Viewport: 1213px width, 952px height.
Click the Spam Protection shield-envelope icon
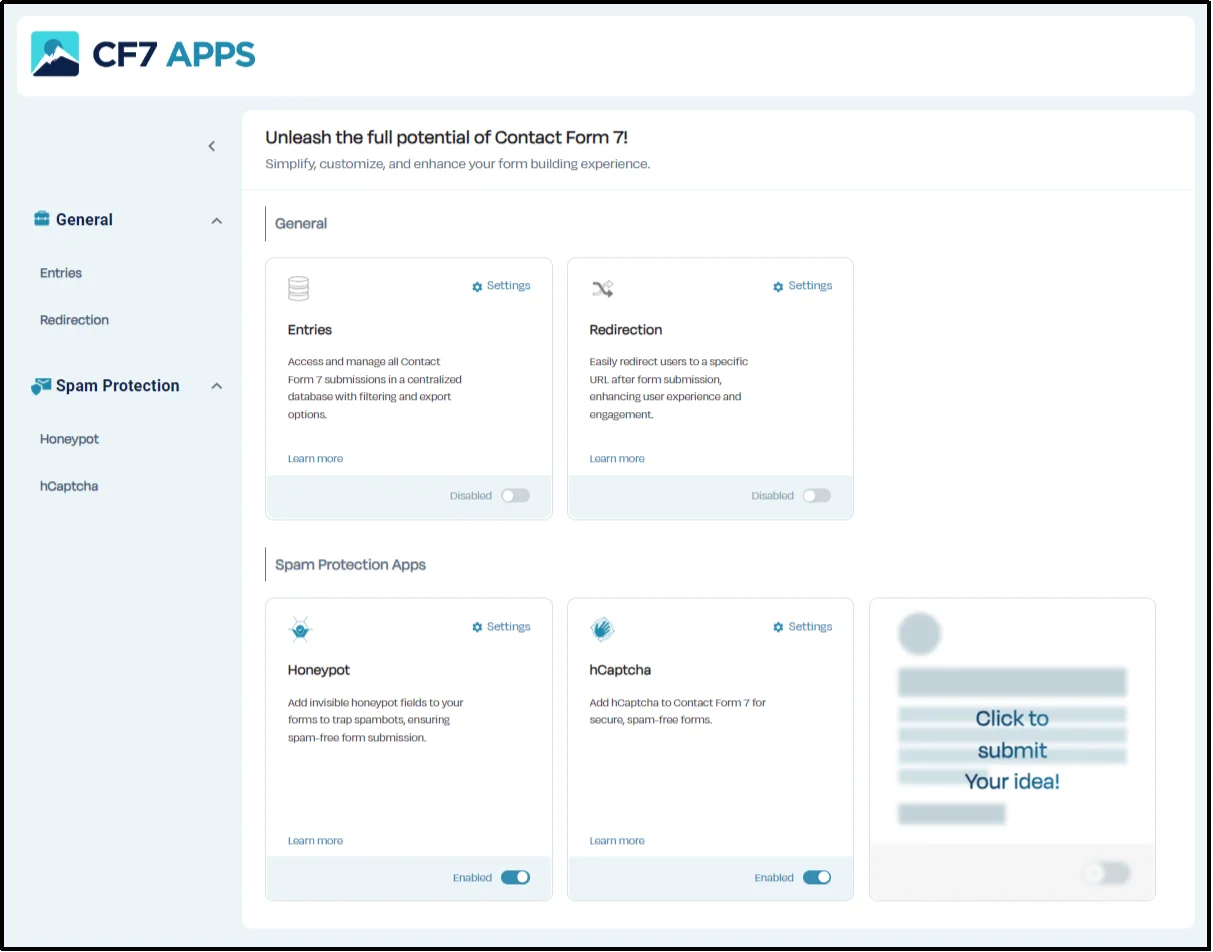coord(41,386)
